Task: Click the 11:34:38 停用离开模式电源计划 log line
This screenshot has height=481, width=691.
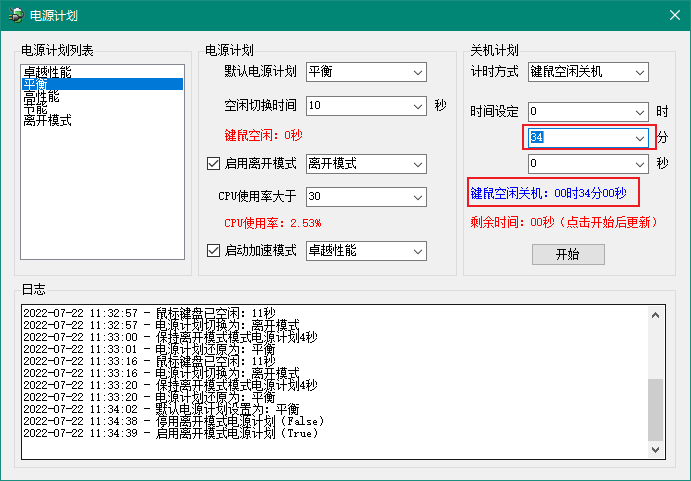Action: pyautogui.click(x=174, y=421)
